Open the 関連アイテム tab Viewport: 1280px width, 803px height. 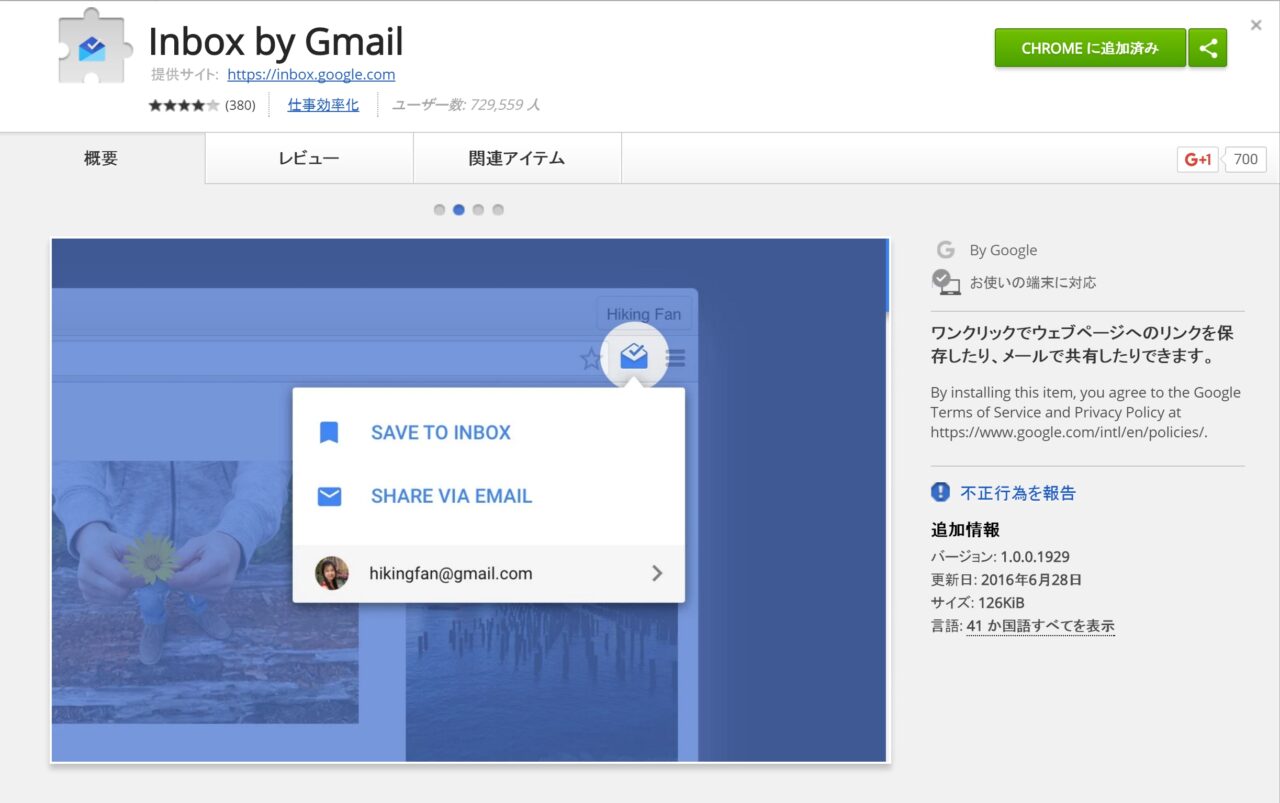click(516, 158)
